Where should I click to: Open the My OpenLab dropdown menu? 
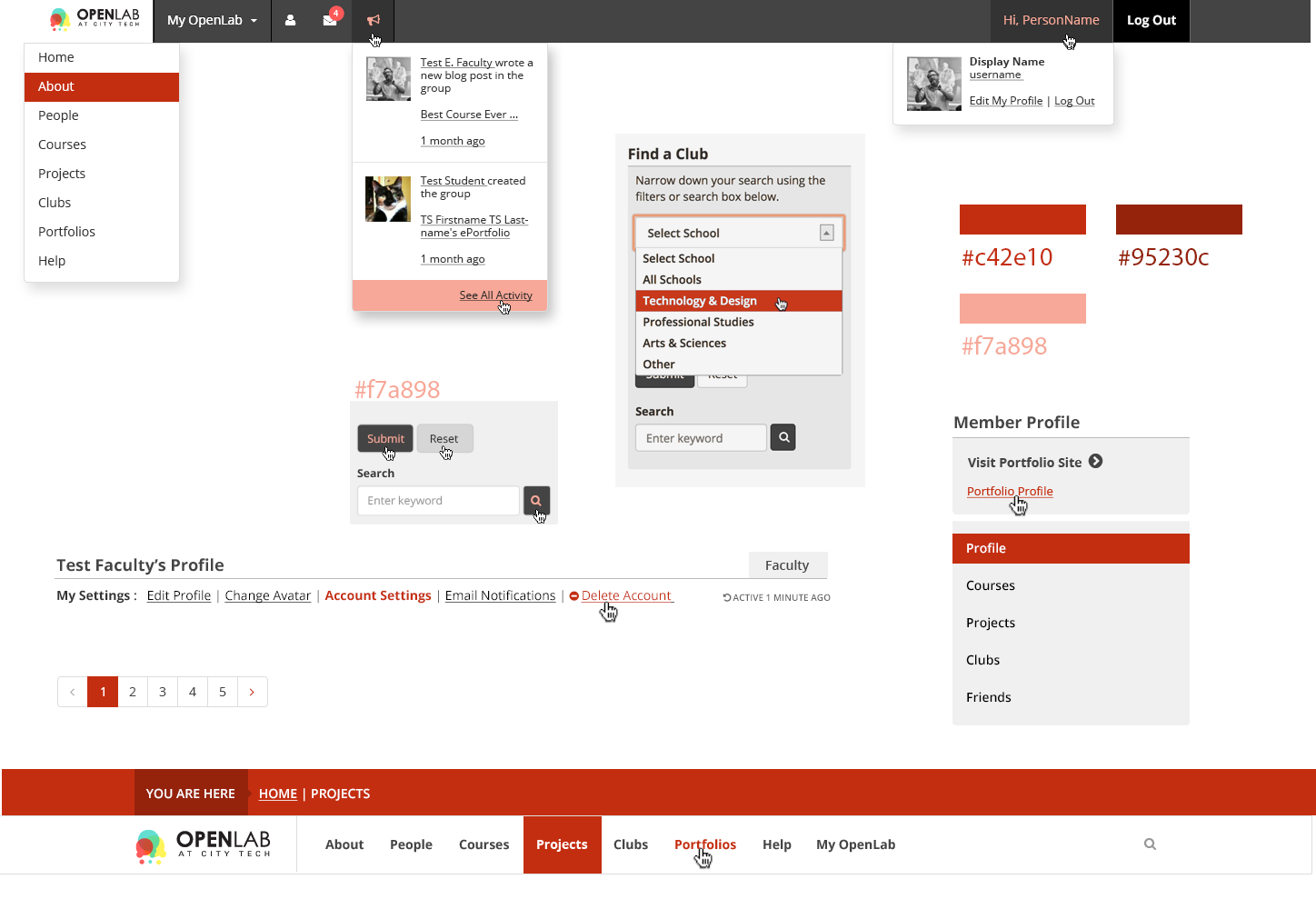(212, 20)
